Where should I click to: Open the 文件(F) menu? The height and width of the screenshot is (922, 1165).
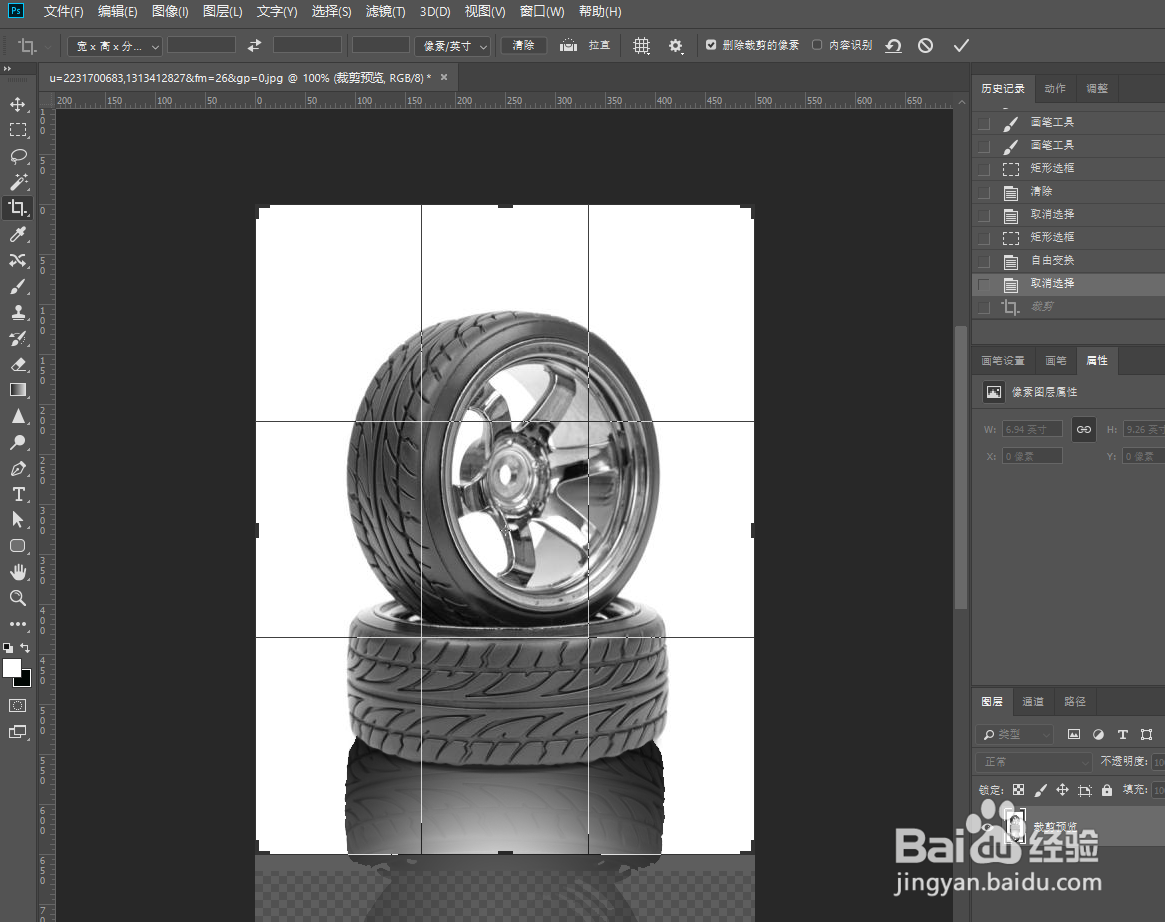click(x=63, y=11)
